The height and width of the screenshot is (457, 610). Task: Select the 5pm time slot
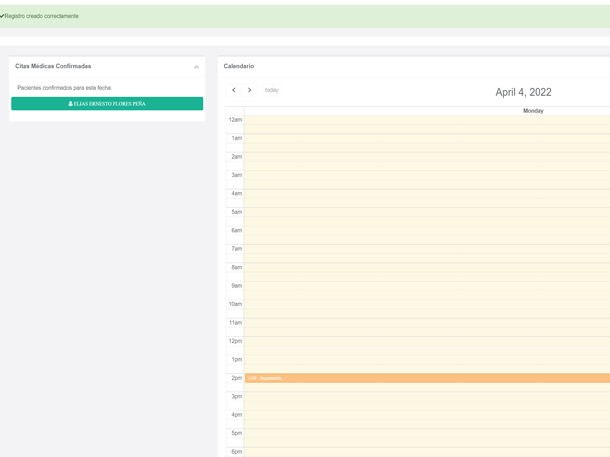click(427, 433)
